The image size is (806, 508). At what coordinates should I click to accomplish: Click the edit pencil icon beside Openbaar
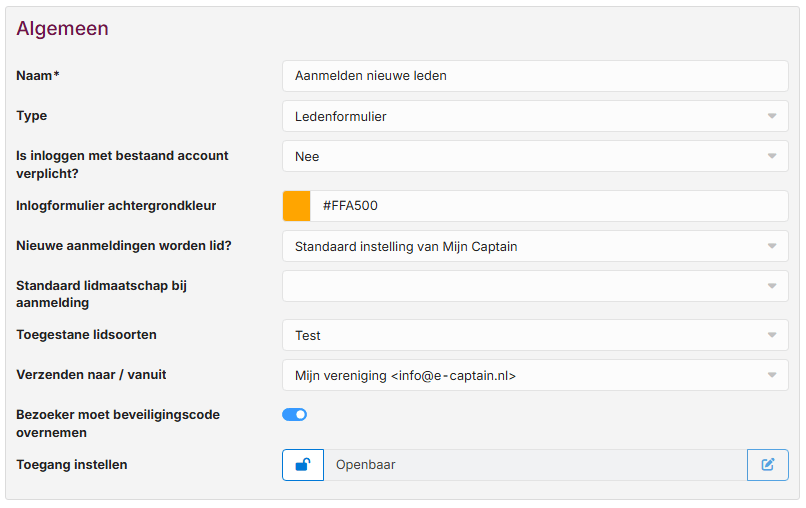(x=767, y=465)
